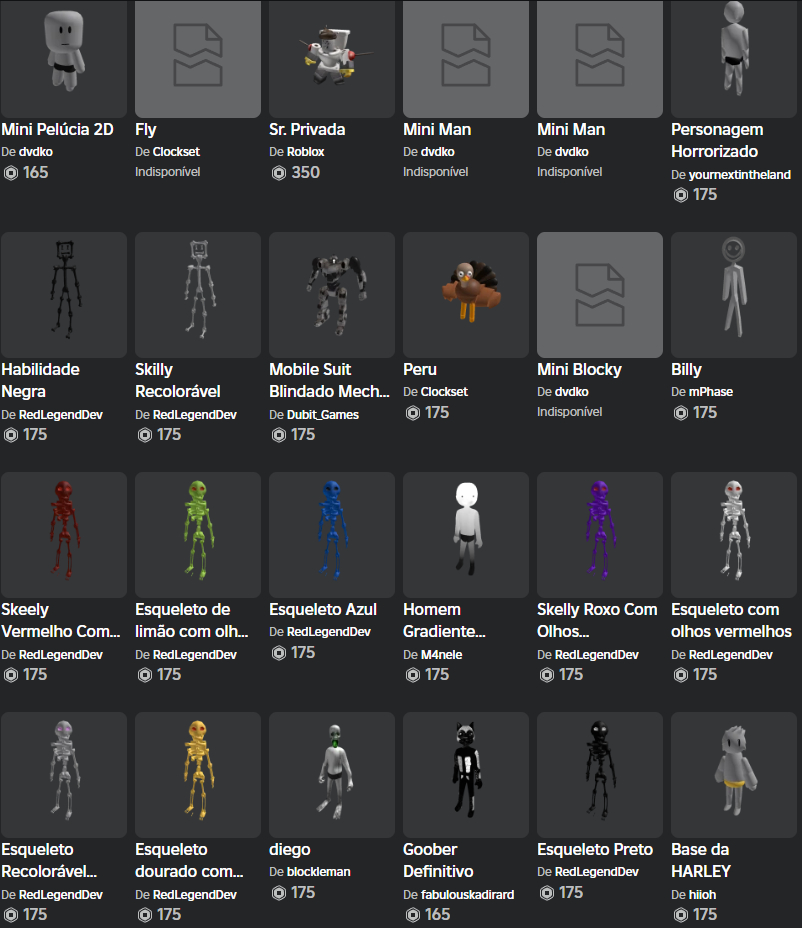Viewport: 802px width, 928px height.
Task: Click the 165 price under Goober Definitivo
Action: [437, 915]
